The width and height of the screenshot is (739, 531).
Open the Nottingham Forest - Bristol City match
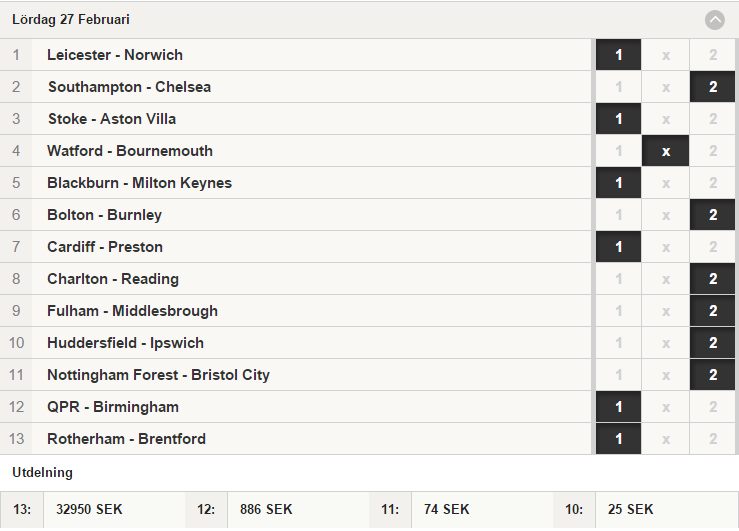coord(296,376)
